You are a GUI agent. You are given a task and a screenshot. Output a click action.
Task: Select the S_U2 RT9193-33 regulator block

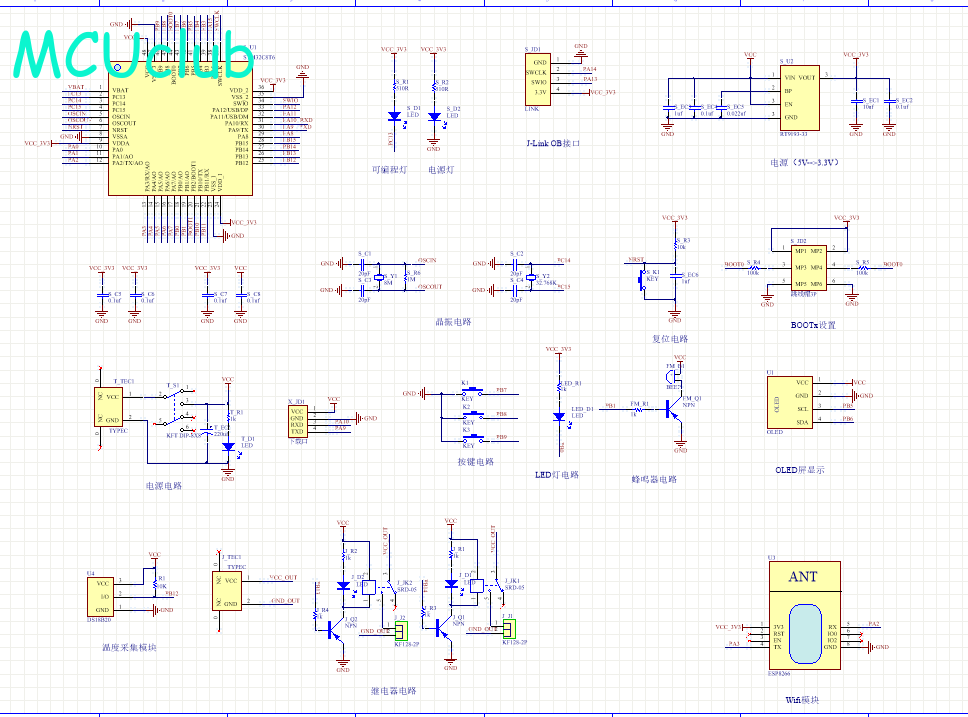(x=799, y=98)
